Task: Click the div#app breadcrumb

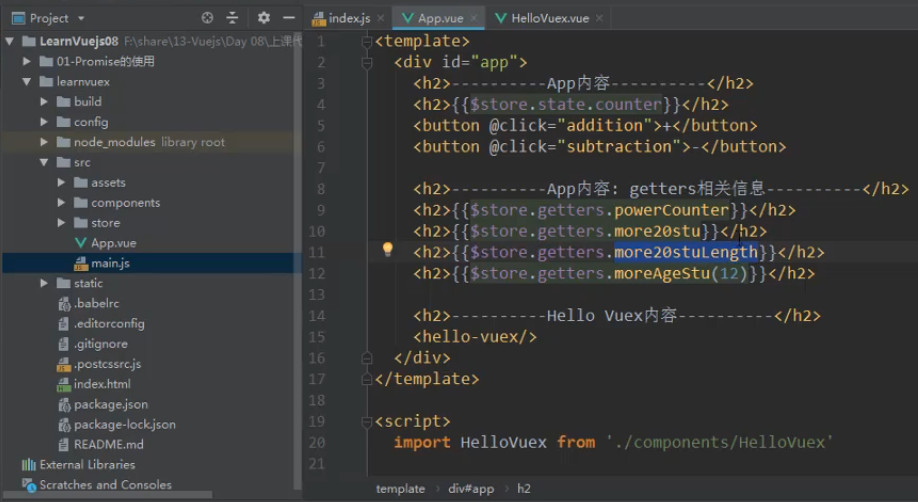Action: tap(471, 489)
